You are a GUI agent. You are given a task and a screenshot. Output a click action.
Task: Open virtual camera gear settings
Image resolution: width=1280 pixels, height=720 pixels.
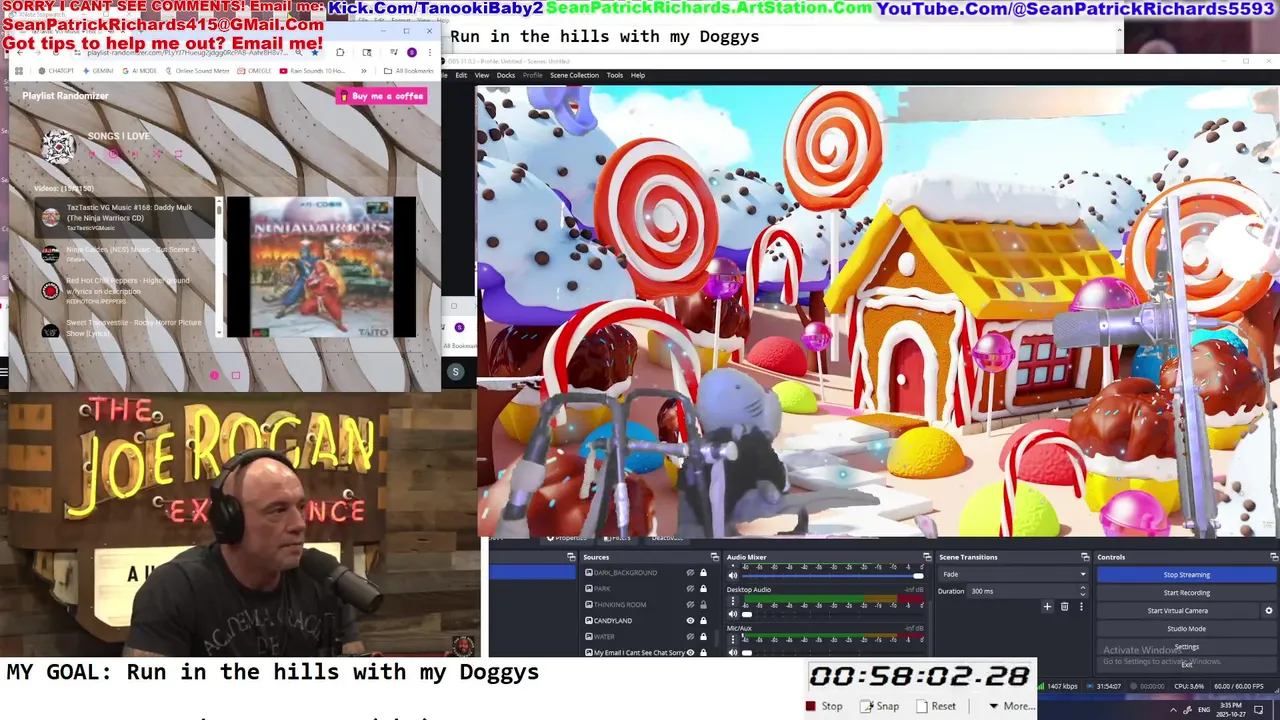(x=1269, y=611)
